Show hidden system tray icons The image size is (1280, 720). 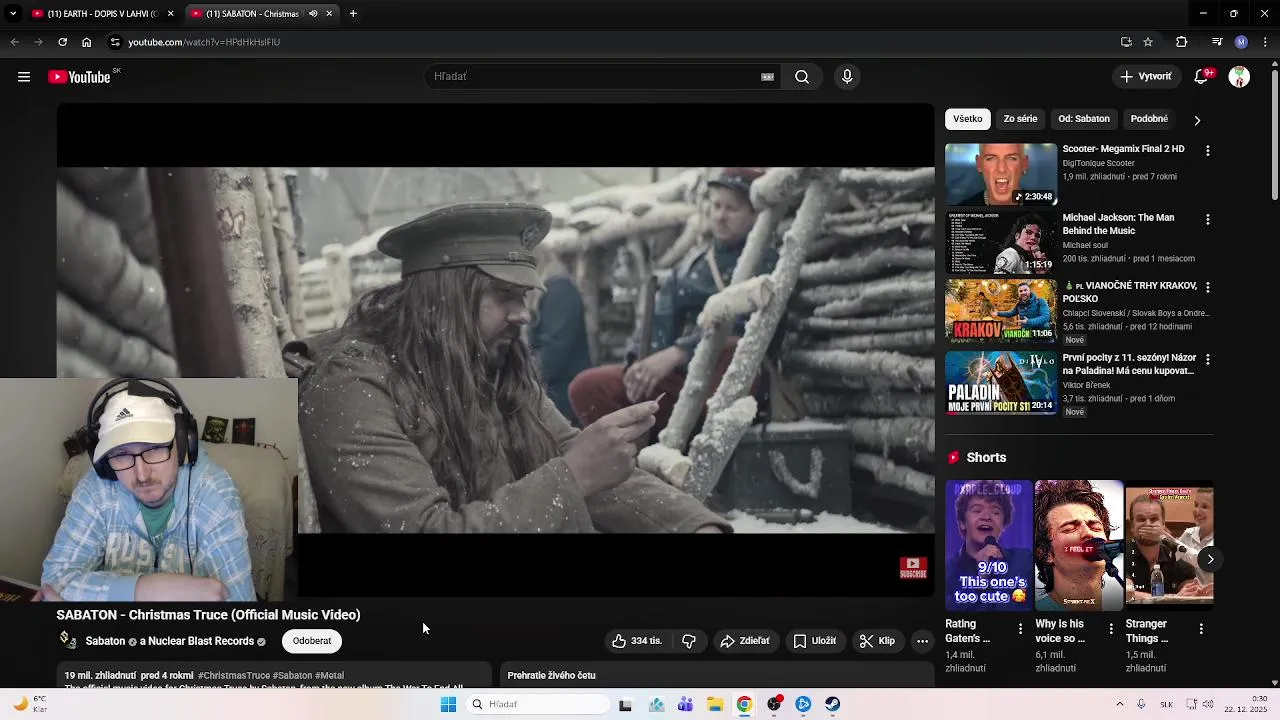point(1119,704)
